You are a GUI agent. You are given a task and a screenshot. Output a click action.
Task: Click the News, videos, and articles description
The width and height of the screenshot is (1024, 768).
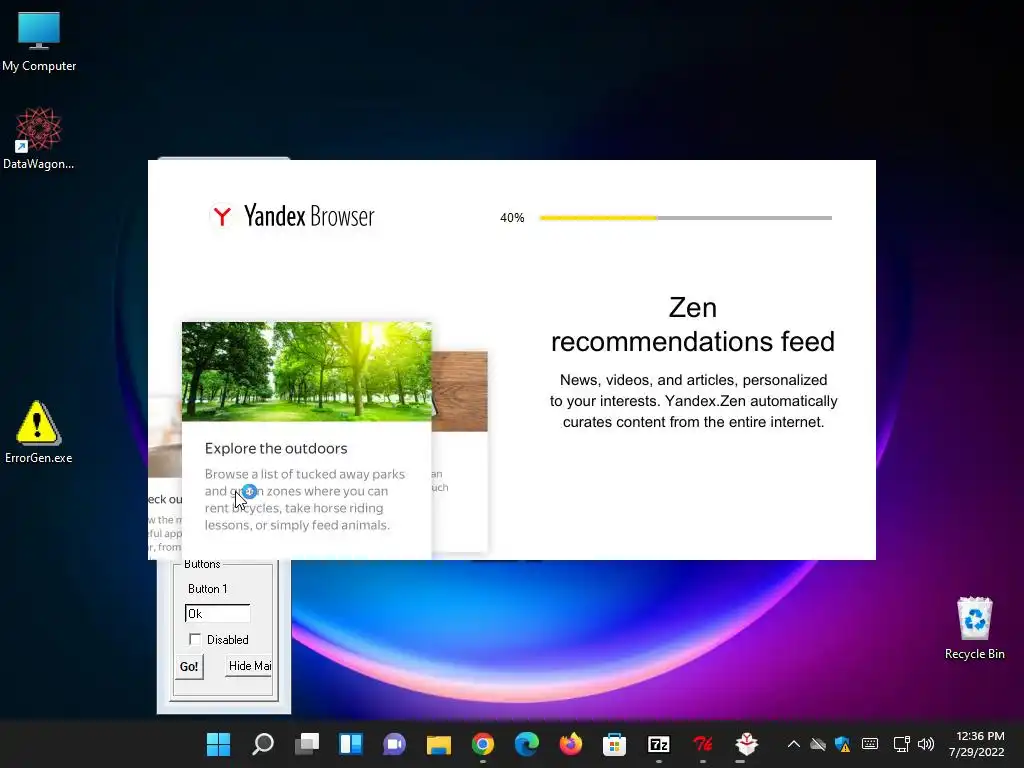click(693, 400)
